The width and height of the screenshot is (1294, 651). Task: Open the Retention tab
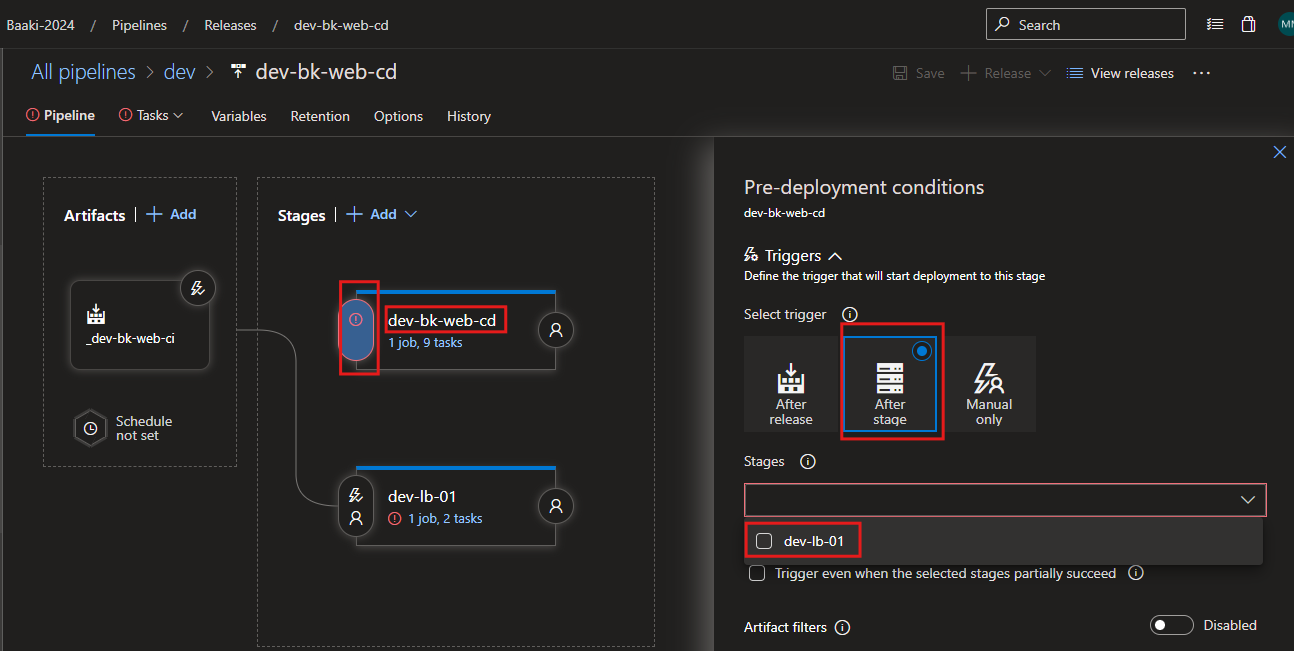(320, 116)
